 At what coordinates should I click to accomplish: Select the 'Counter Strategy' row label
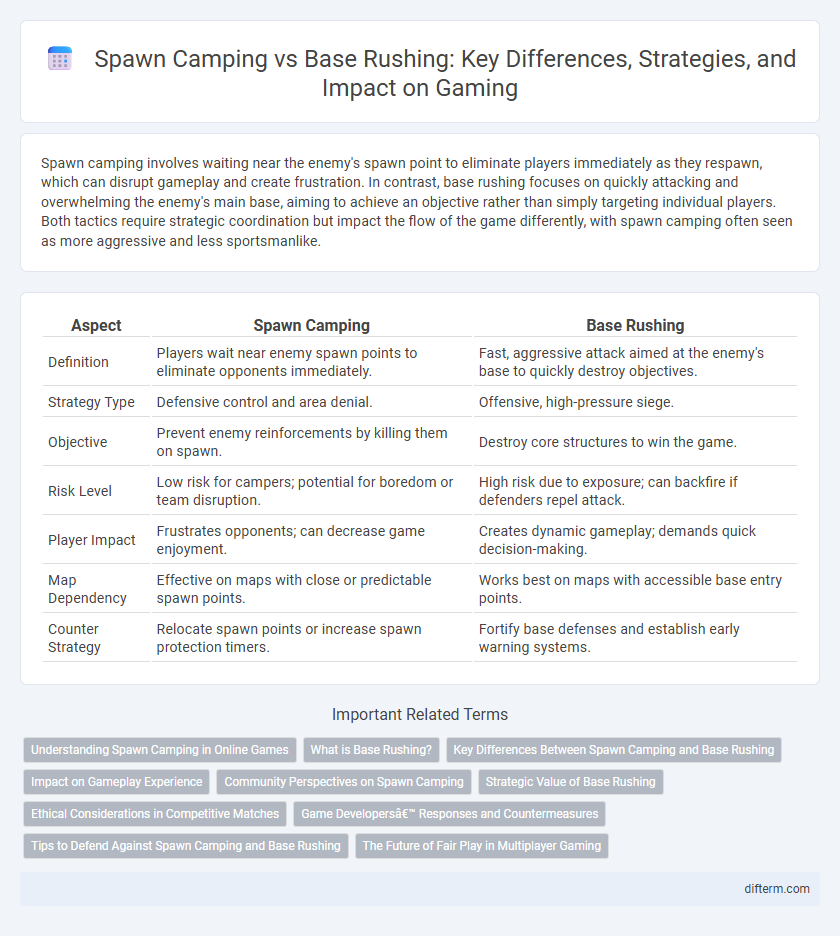(x=74, y=638)
